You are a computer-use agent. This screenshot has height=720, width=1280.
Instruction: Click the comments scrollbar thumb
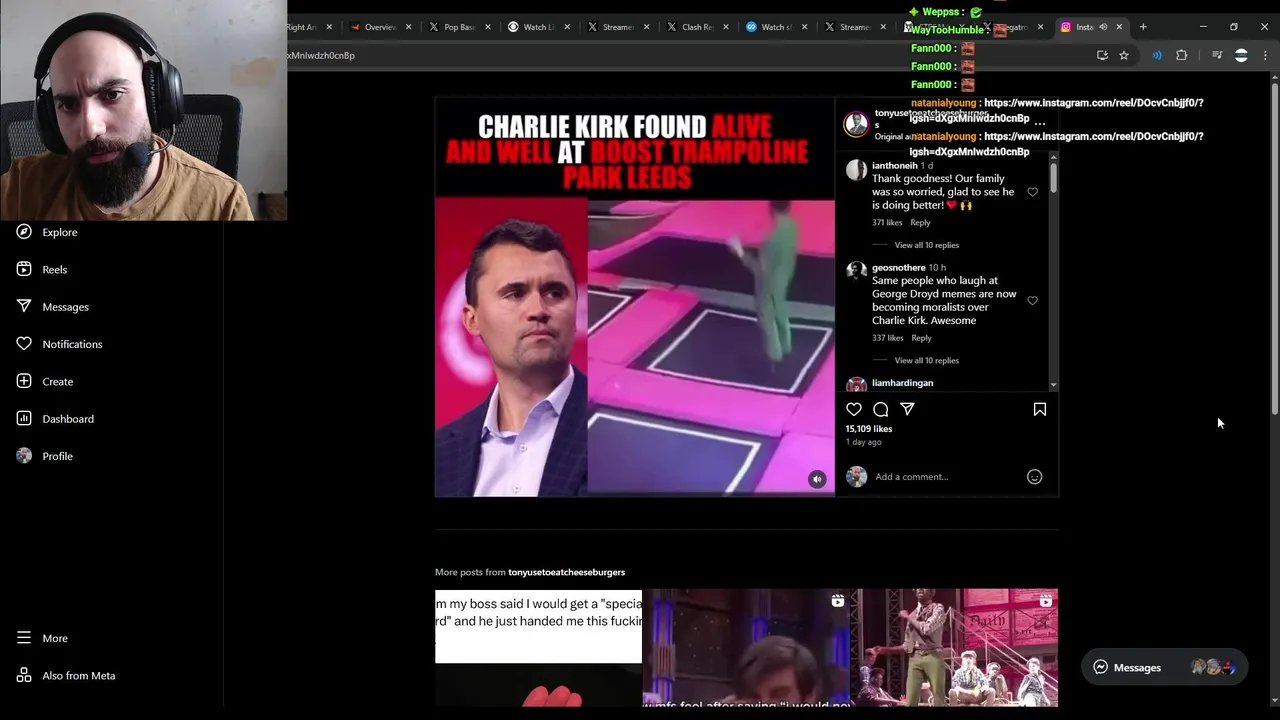[x=1053, y=178]
